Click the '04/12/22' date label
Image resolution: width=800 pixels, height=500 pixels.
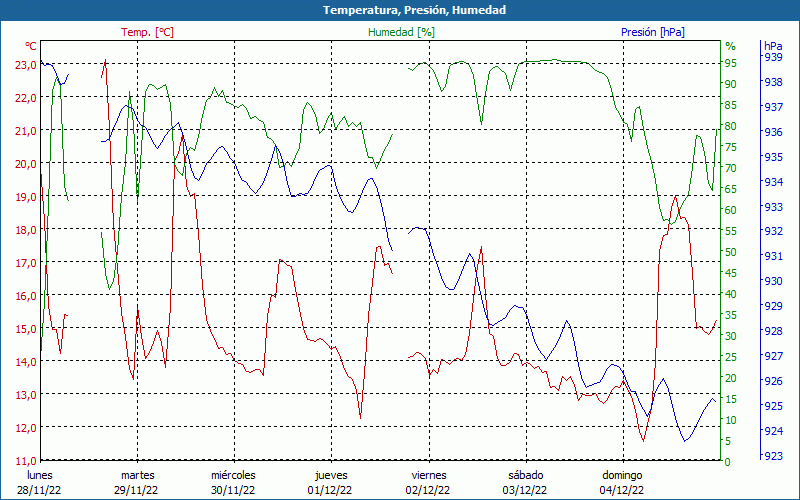point(622,490)
